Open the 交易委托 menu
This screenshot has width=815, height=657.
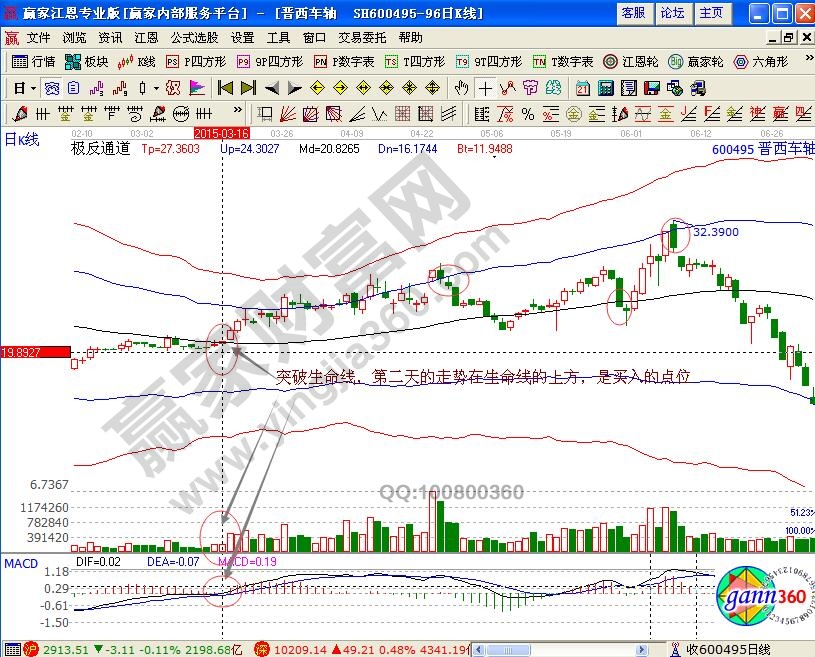coord(362,37)
